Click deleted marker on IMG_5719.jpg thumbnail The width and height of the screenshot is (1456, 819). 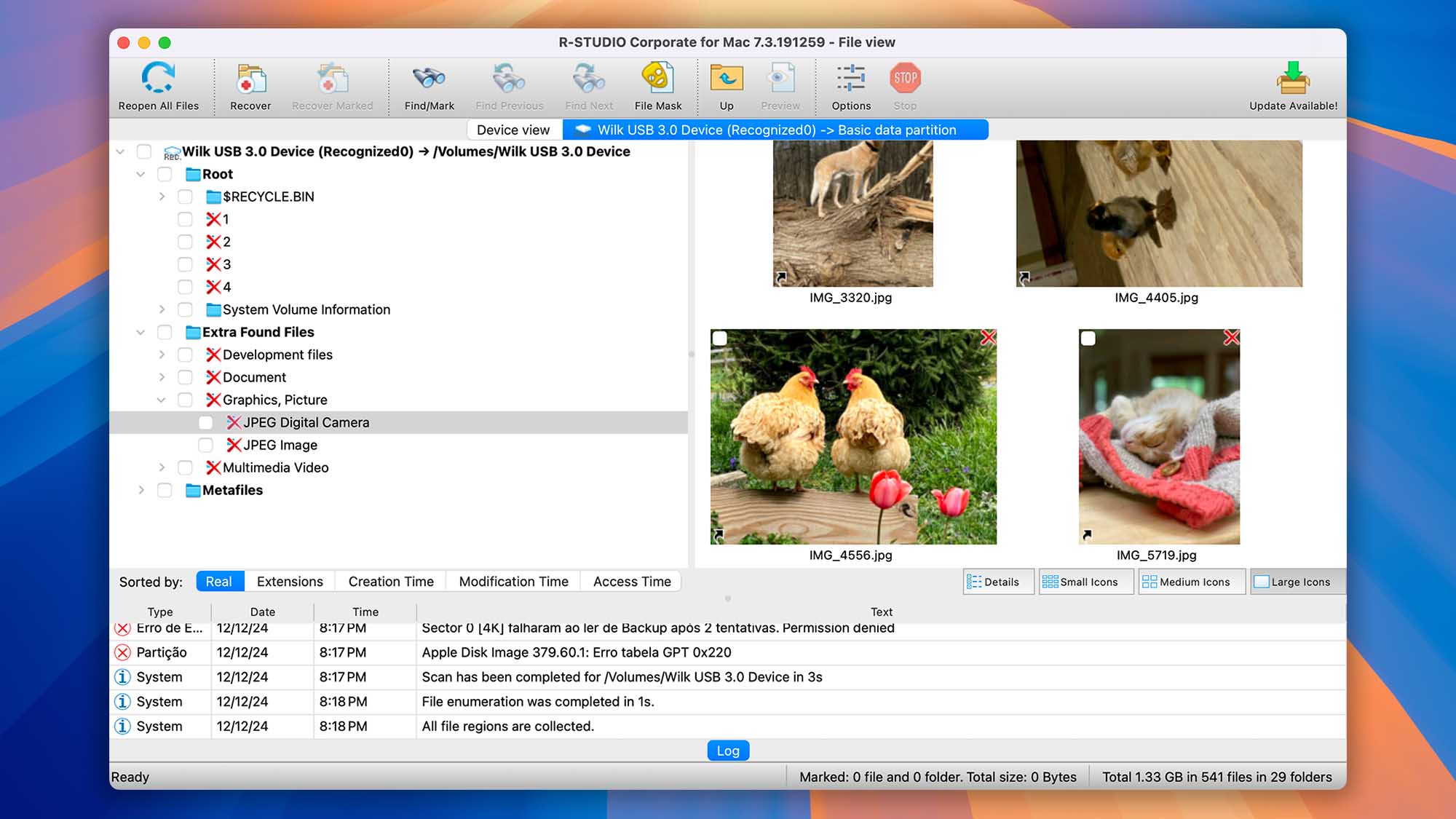[1231, 338]
